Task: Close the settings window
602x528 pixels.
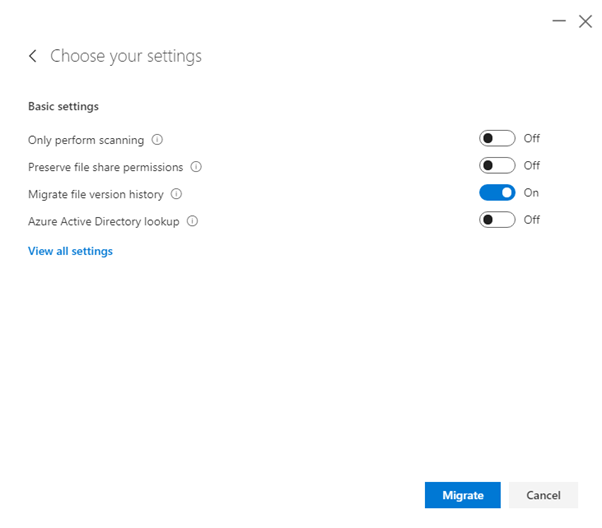Action: (x=586, y=21)
